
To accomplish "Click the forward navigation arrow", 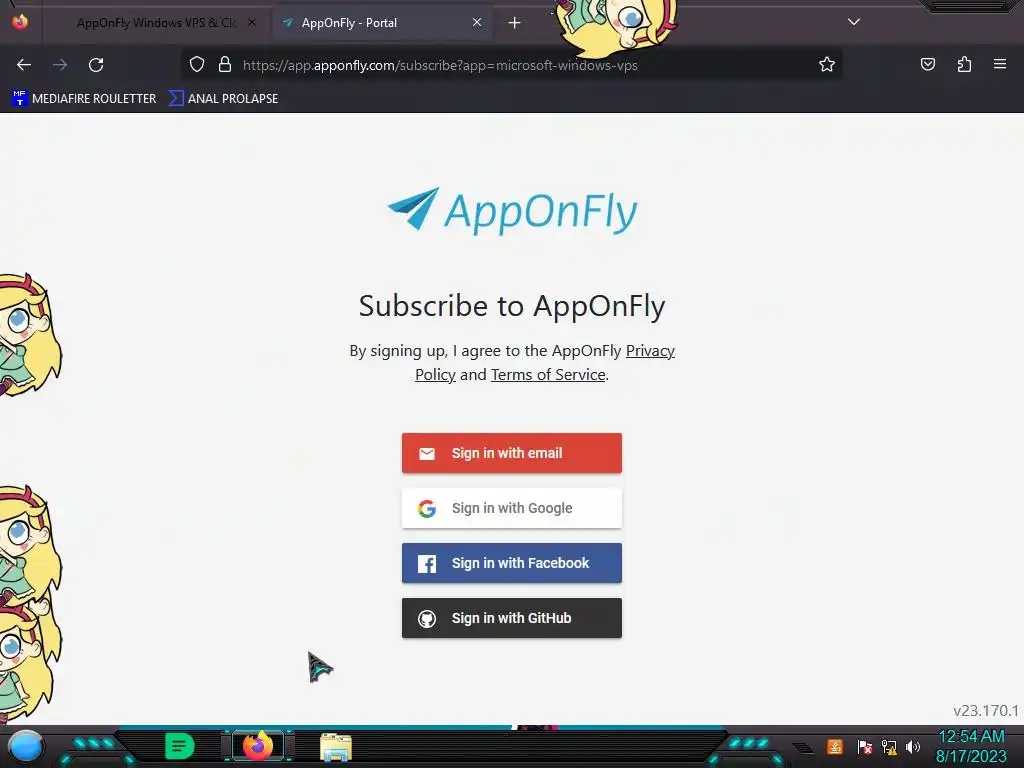I will tap(60, 65).
